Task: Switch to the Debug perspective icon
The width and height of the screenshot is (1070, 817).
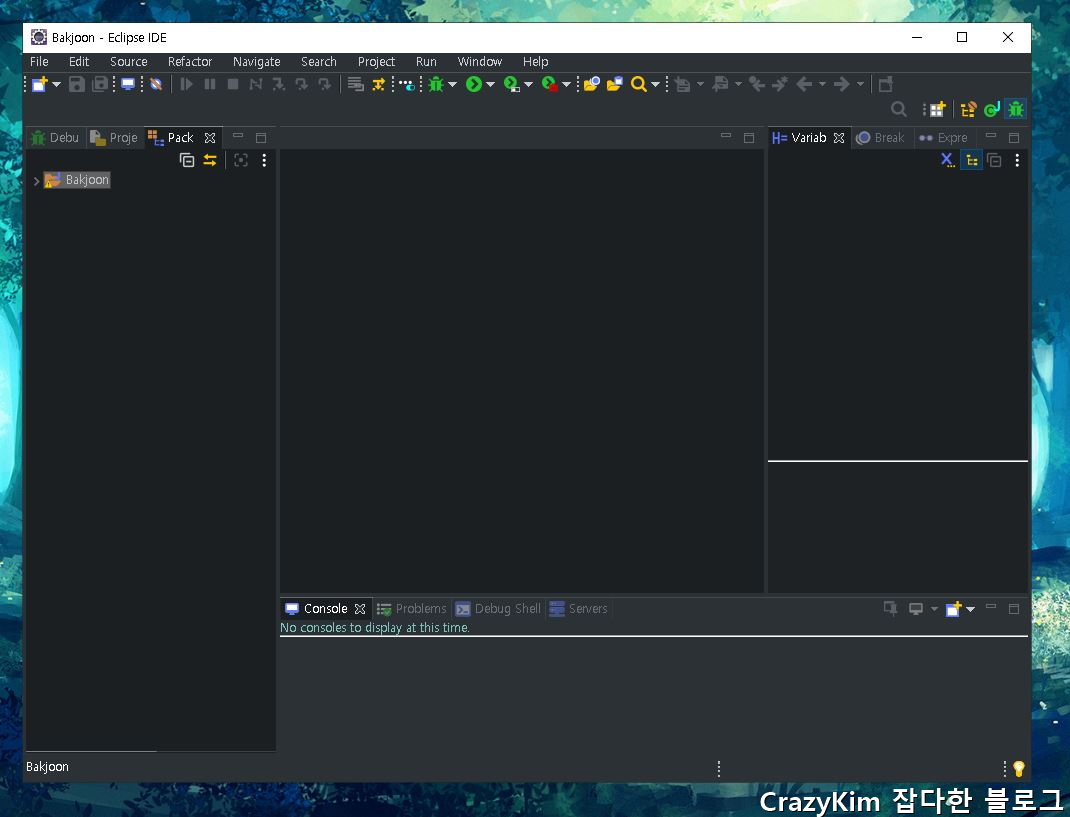Action: (x=1015, y=108)
